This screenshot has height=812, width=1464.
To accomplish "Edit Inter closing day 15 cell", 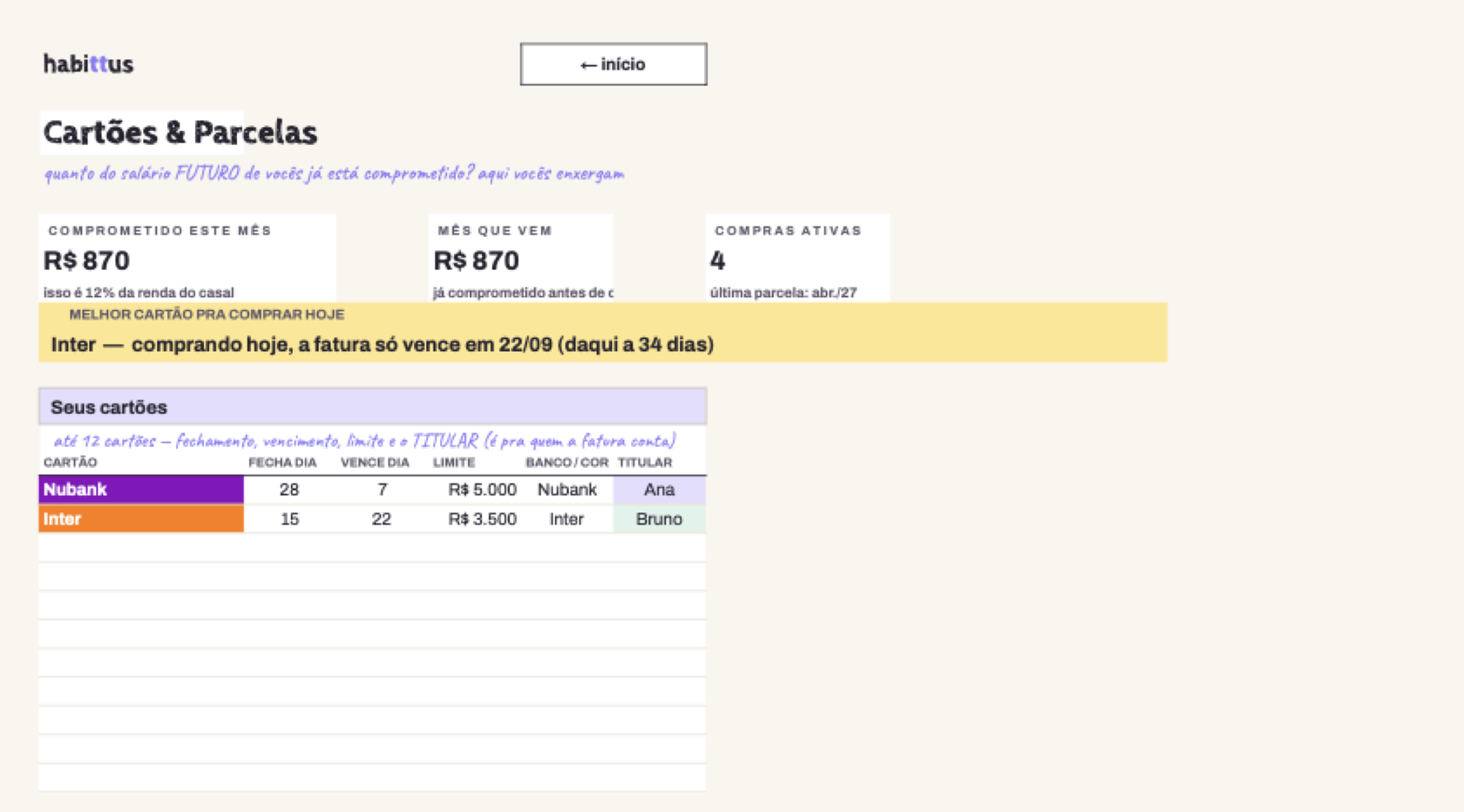I will click(x=289, y=519).
